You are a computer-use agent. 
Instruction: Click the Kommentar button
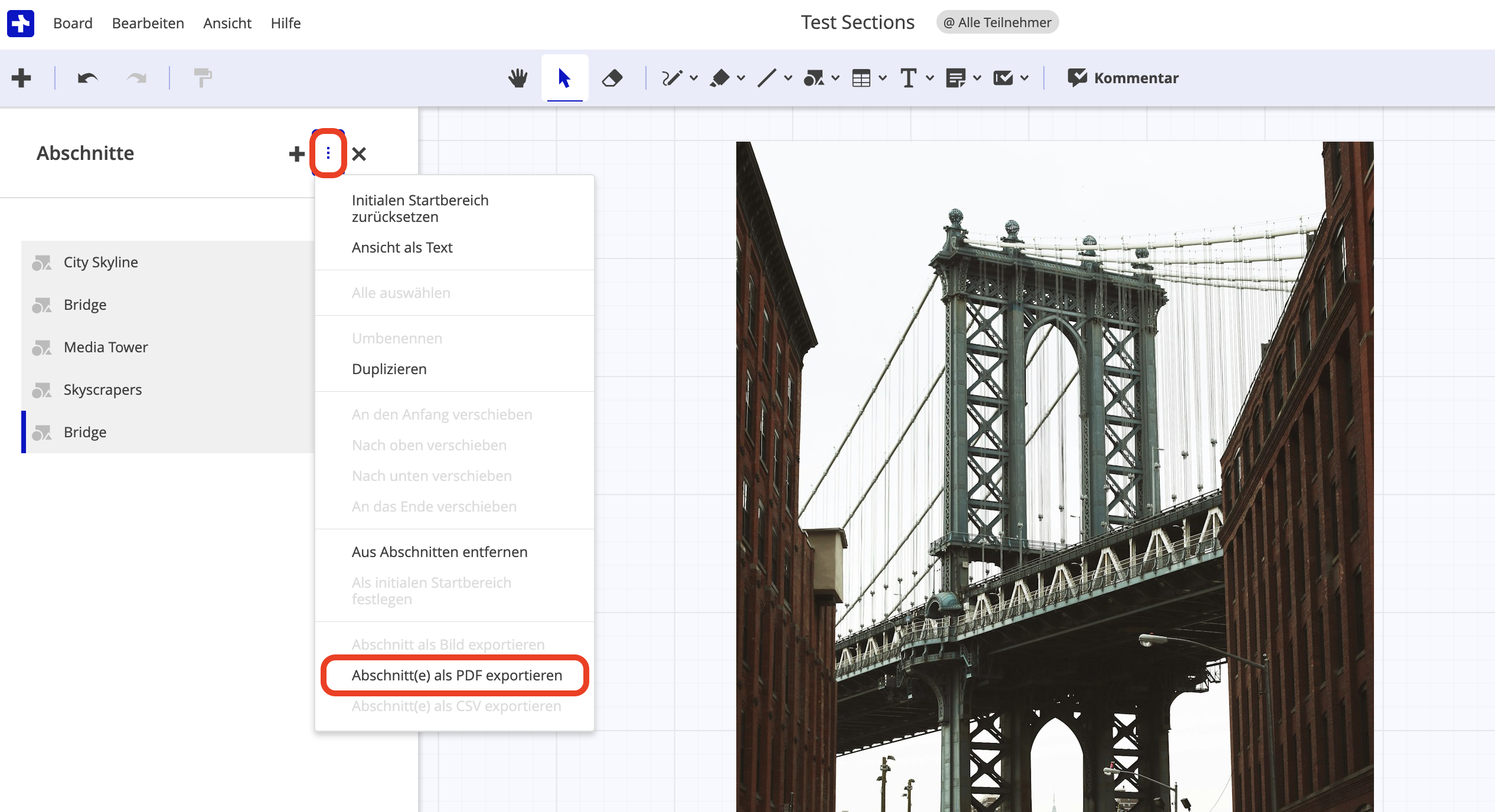tap(1123, 78)
